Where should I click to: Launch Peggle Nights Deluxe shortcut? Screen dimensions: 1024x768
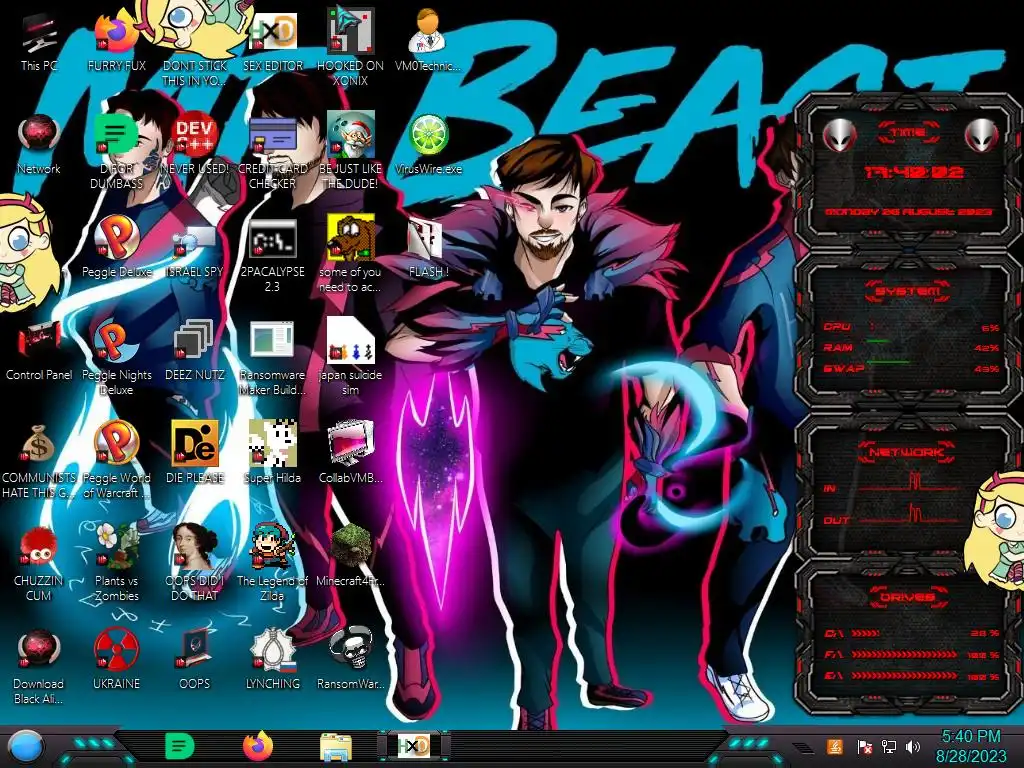(116, 358)
